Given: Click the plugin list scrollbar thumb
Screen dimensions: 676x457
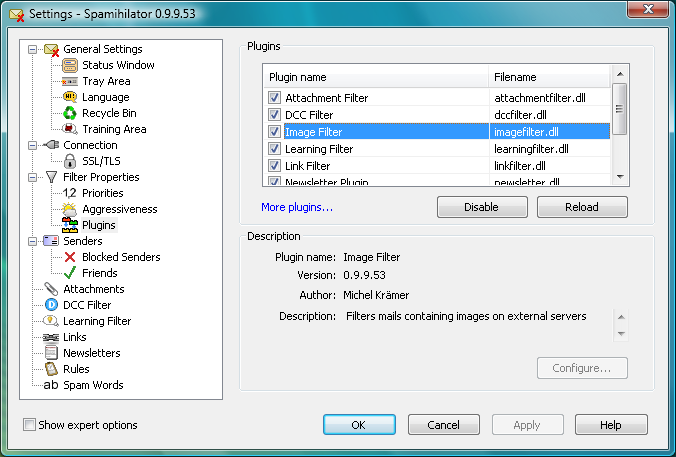Looking at the screenshot, I should pyautogui.click(x=620, y=109).
